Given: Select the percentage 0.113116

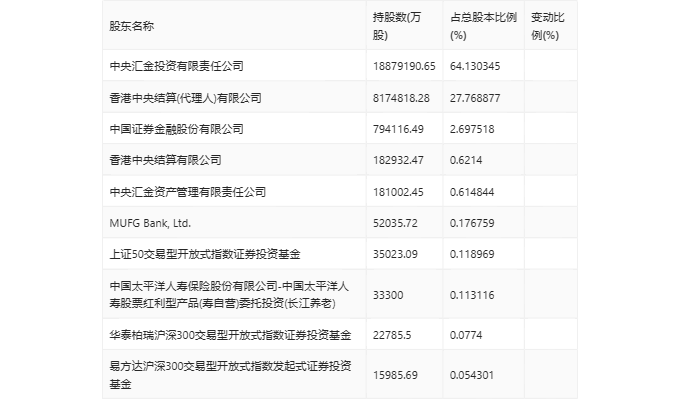Looking at the screenshot, I should 472,295.
